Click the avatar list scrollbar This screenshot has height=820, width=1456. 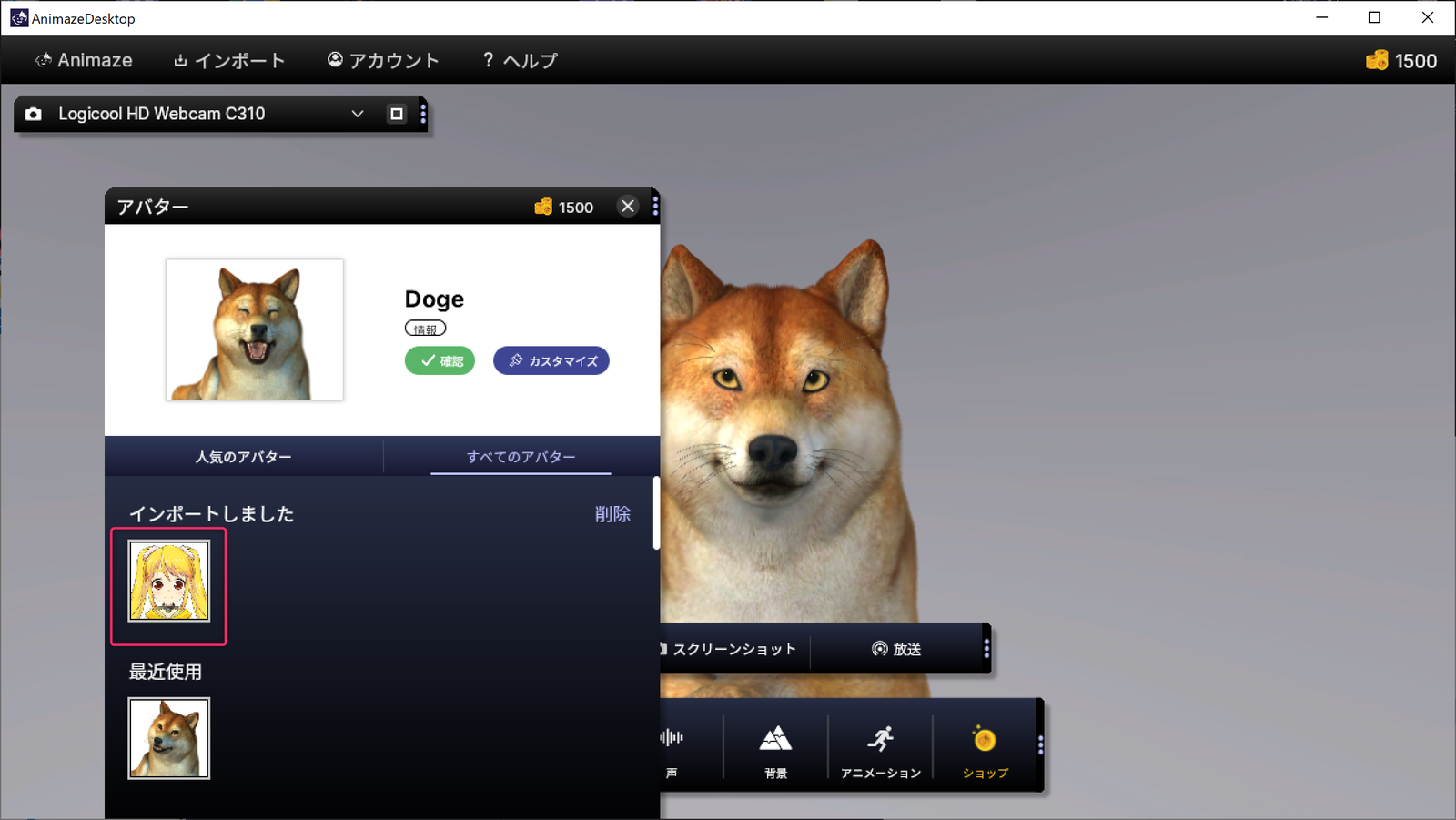pos(656,513)
